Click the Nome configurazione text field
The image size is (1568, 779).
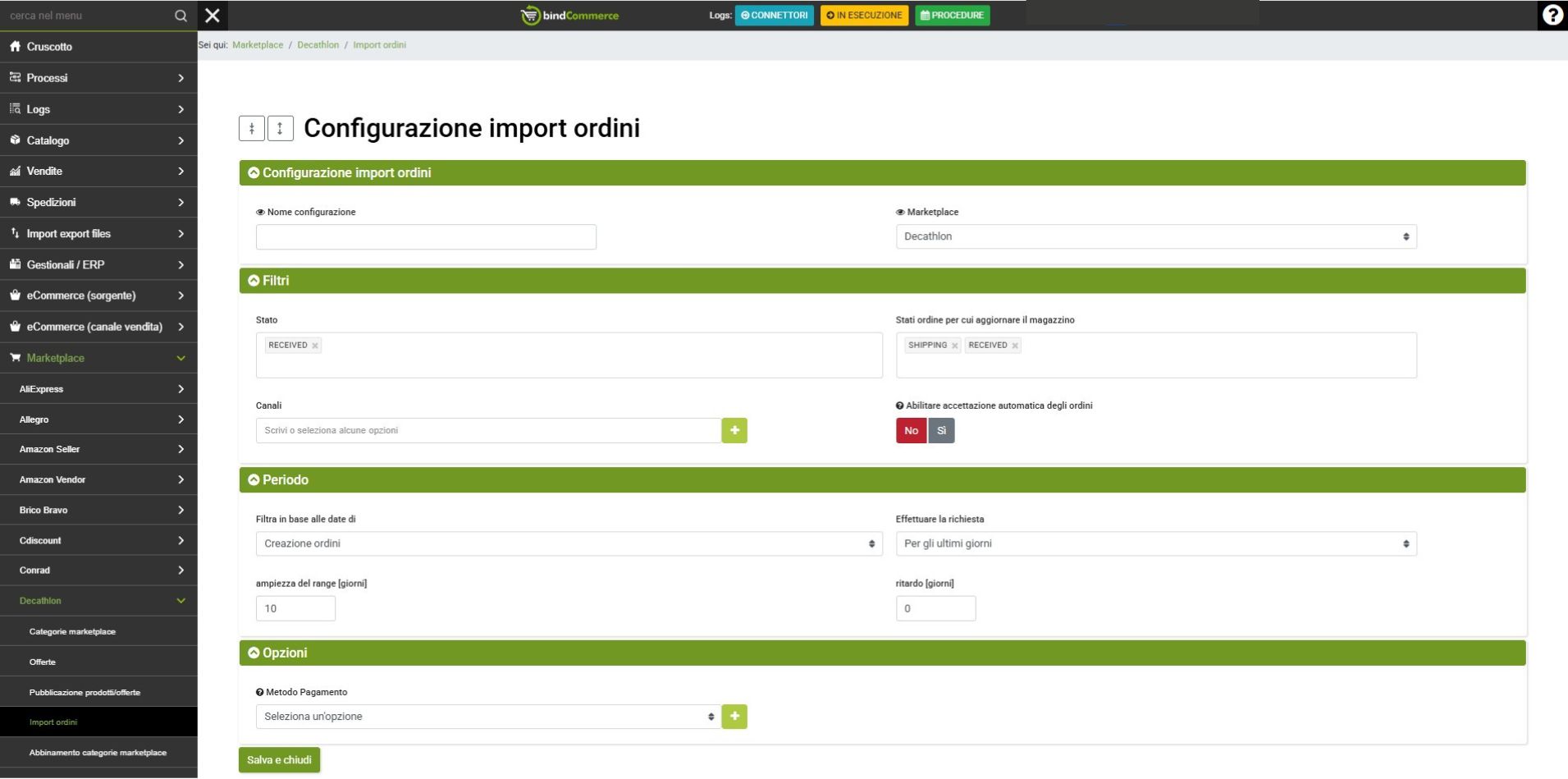point(426,237)
